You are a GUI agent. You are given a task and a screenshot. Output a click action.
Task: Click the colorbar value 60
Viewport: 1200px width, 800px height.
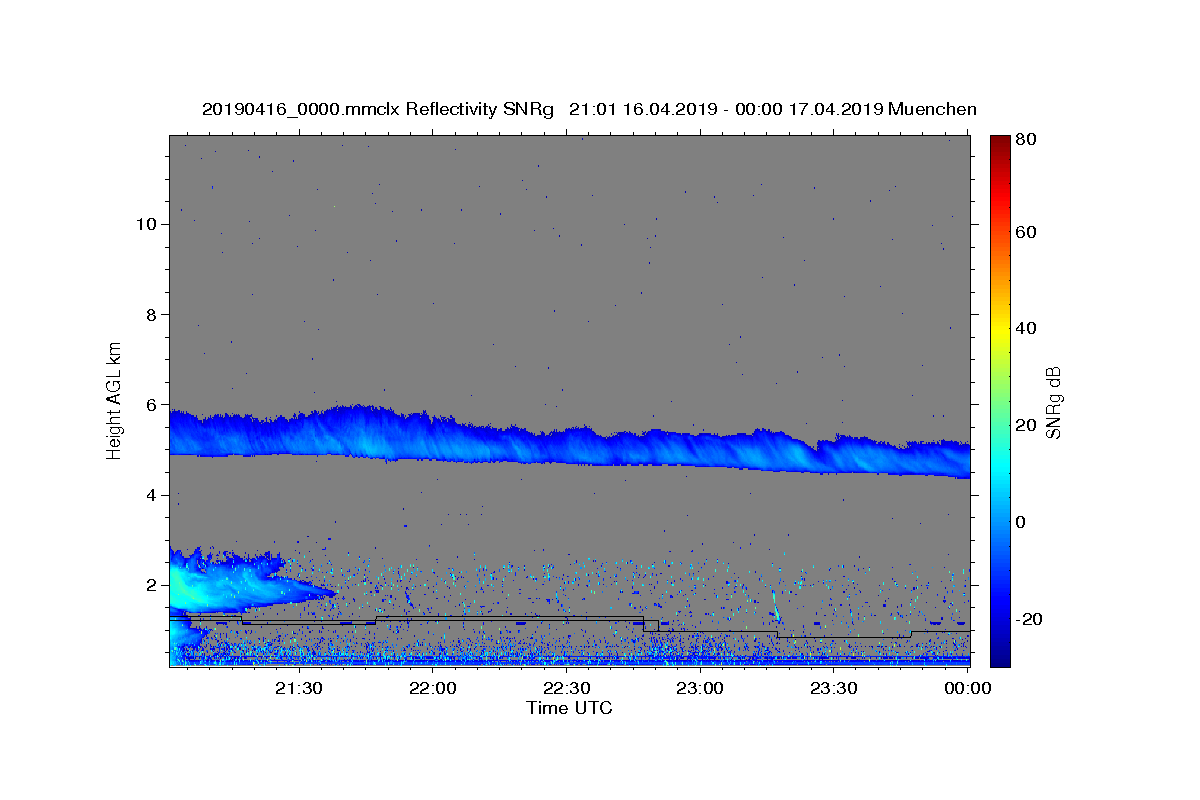click(x=1026, y=232)
